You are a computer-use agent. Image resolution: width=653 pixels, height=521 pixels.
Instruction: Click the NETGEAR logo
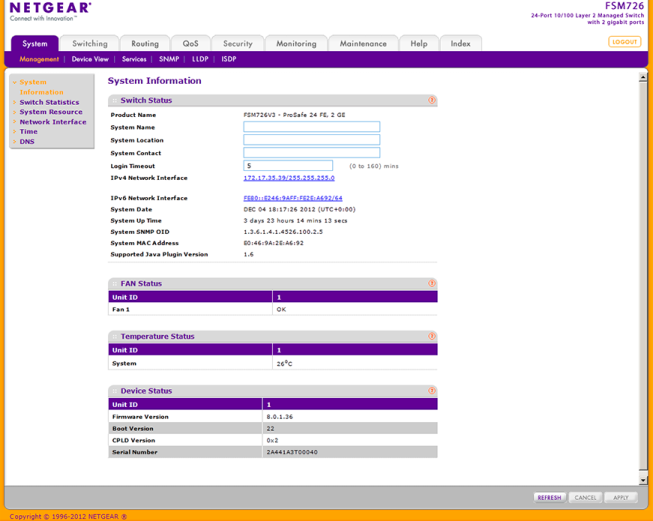point(50,11)
